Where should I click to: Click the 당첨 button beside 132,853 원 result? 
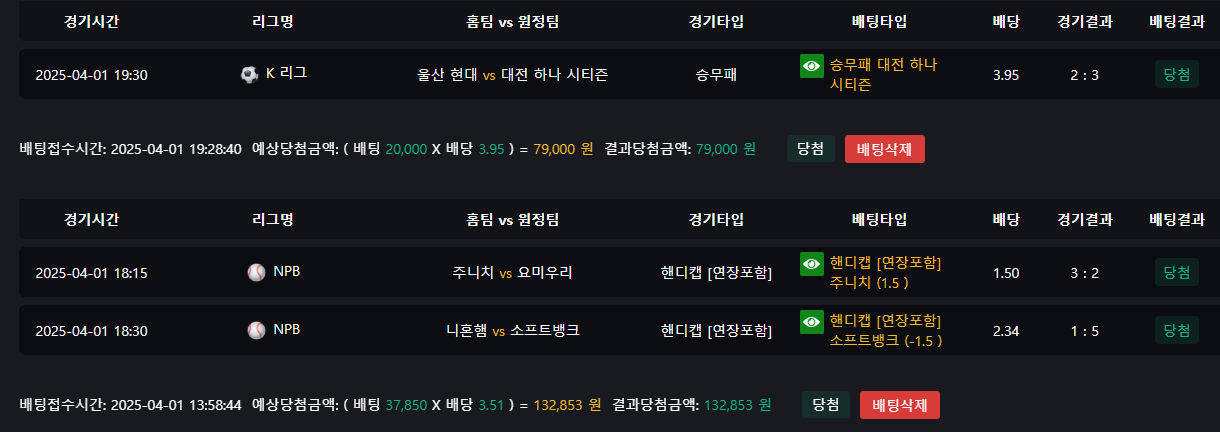825,405
